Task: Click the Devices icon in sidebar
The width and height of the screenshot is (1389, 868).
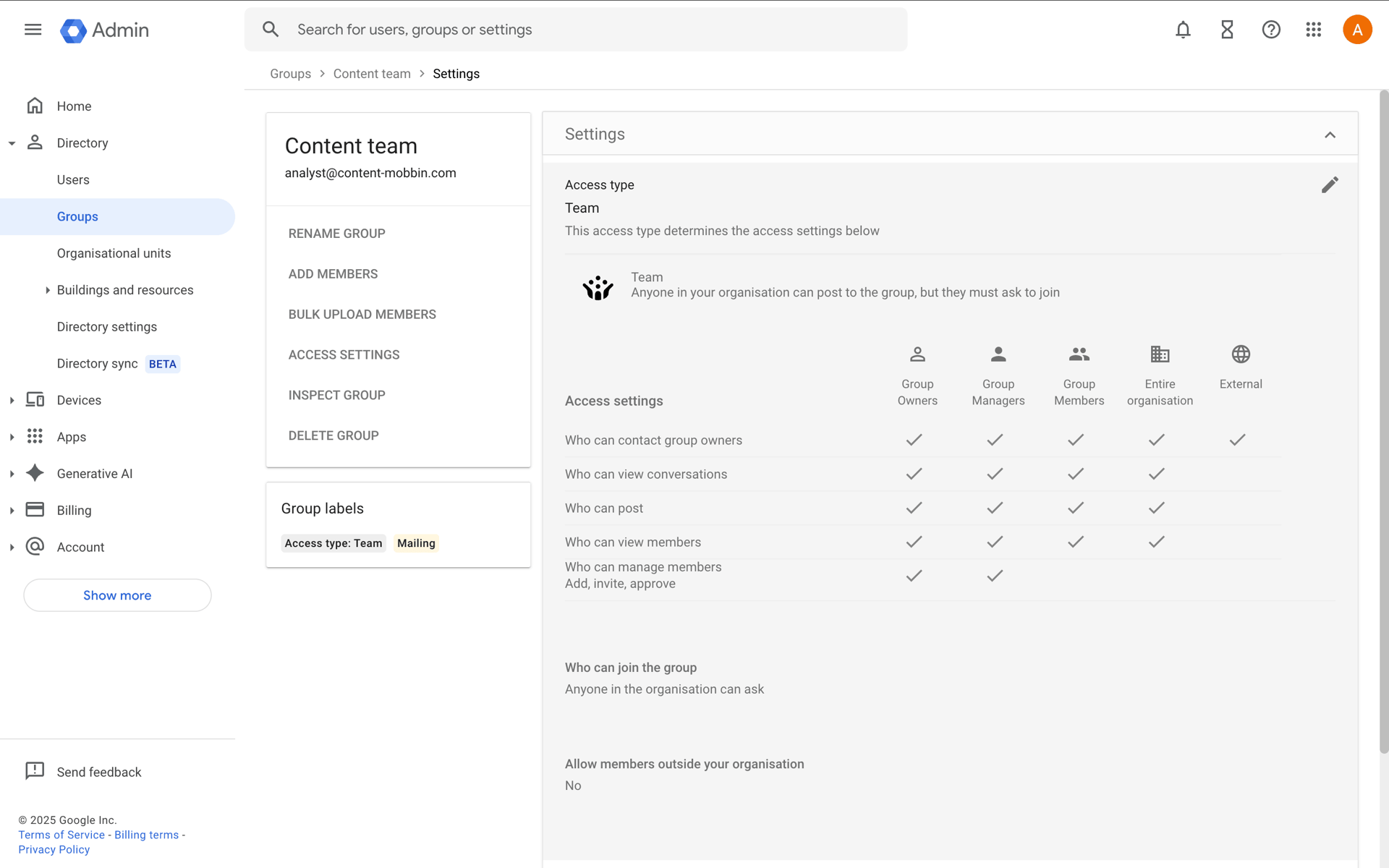Action: tap(35, 399)
